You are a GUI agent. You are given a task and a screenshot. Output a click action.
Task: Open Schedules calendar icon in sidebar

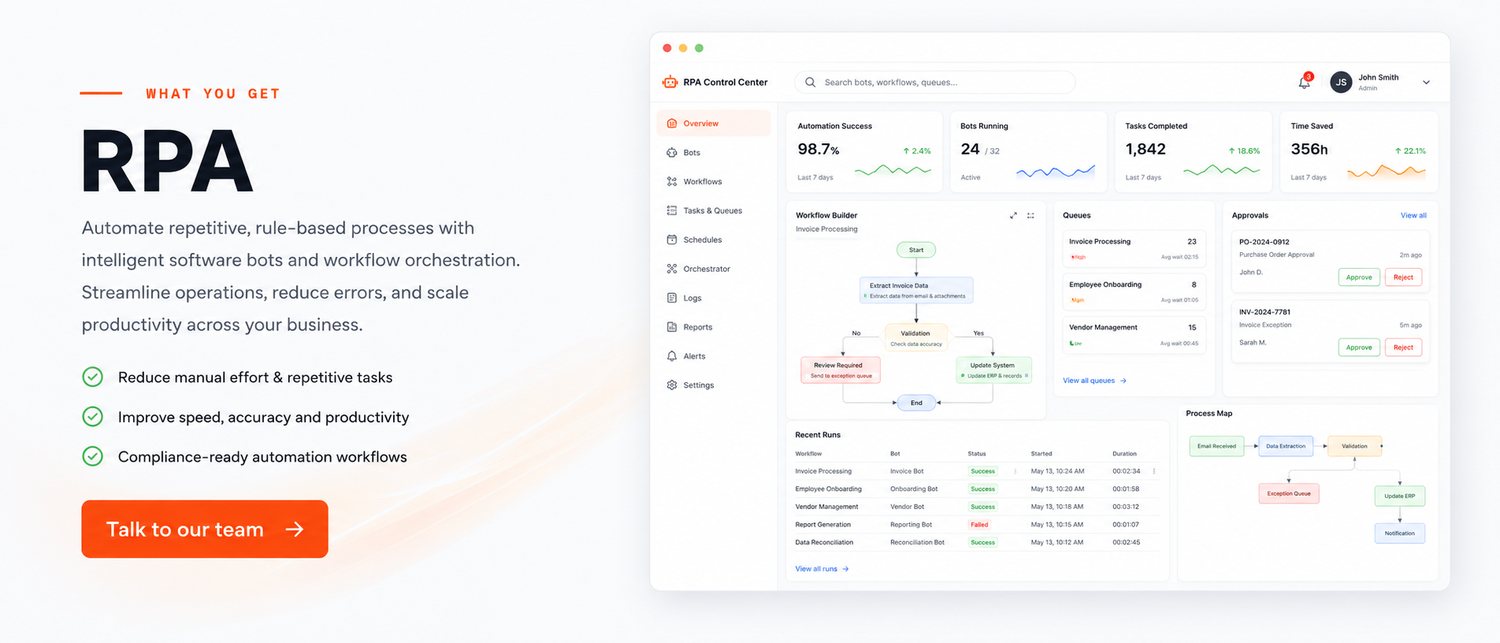click(672, 240)
